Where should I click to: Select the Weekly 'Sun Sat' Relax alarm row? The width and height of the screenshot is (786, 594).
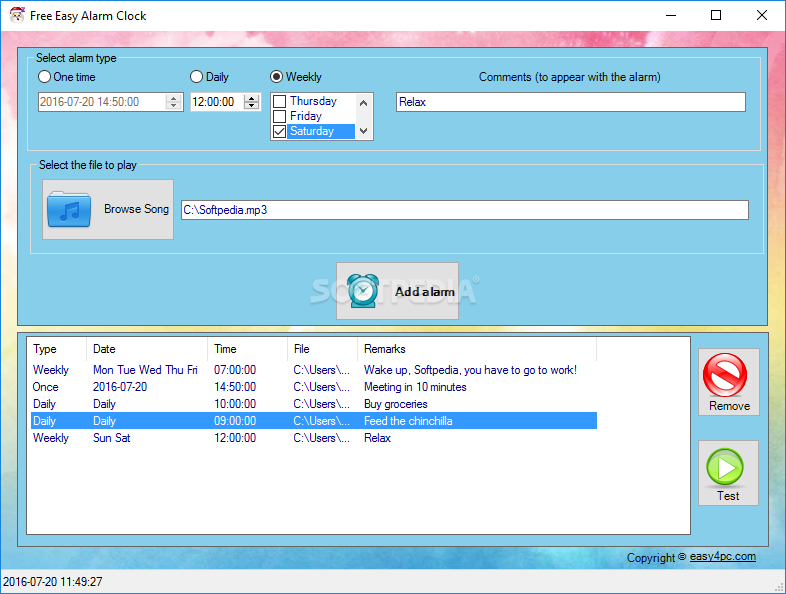pyautogui.click(x=314, y=438)
